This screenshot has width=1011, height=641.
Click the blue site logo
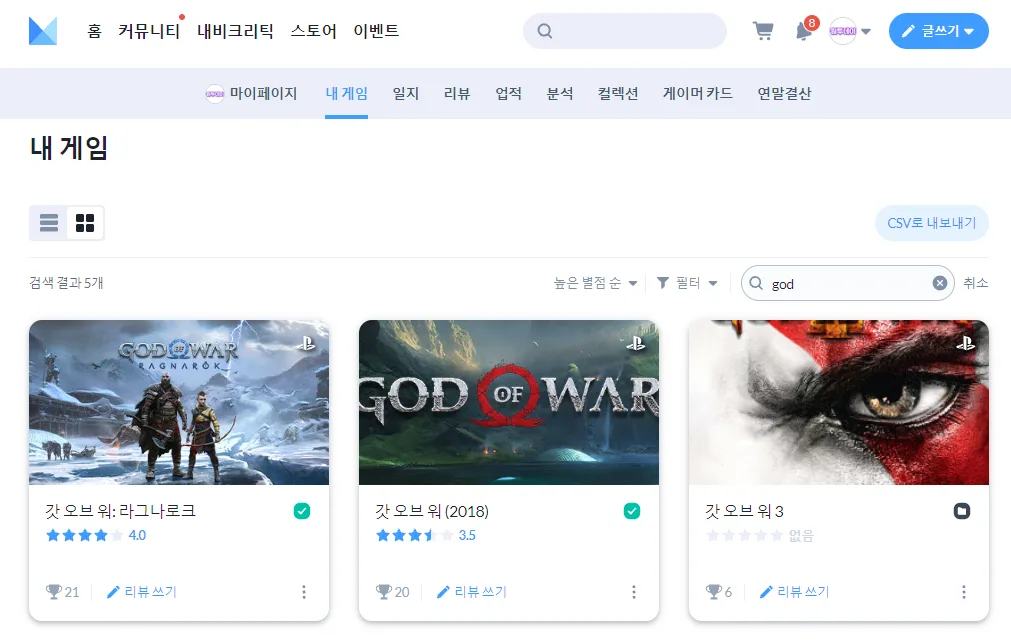click(43, 31)
